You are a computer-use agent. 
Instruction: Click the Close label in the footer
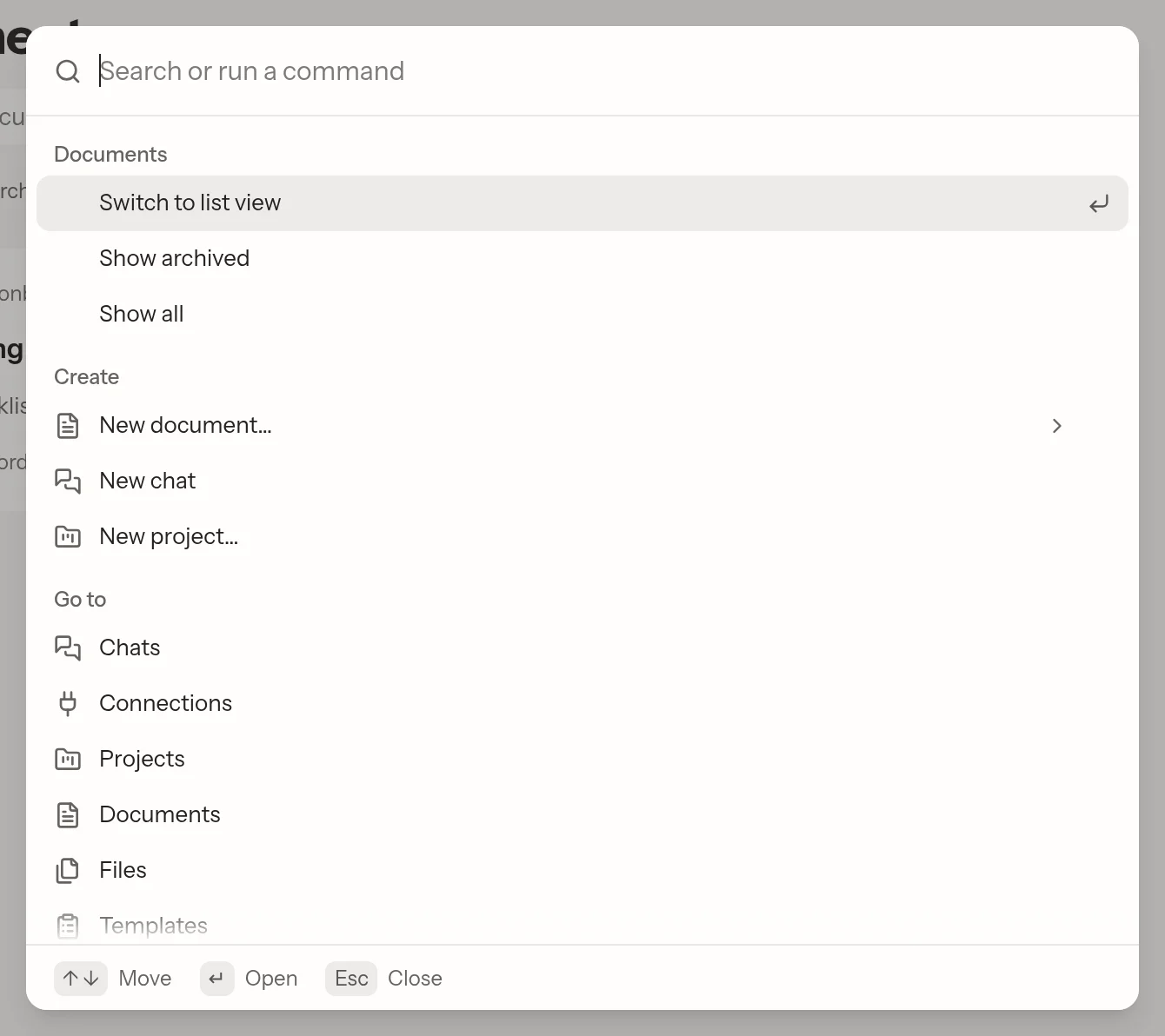click(415, 979)
